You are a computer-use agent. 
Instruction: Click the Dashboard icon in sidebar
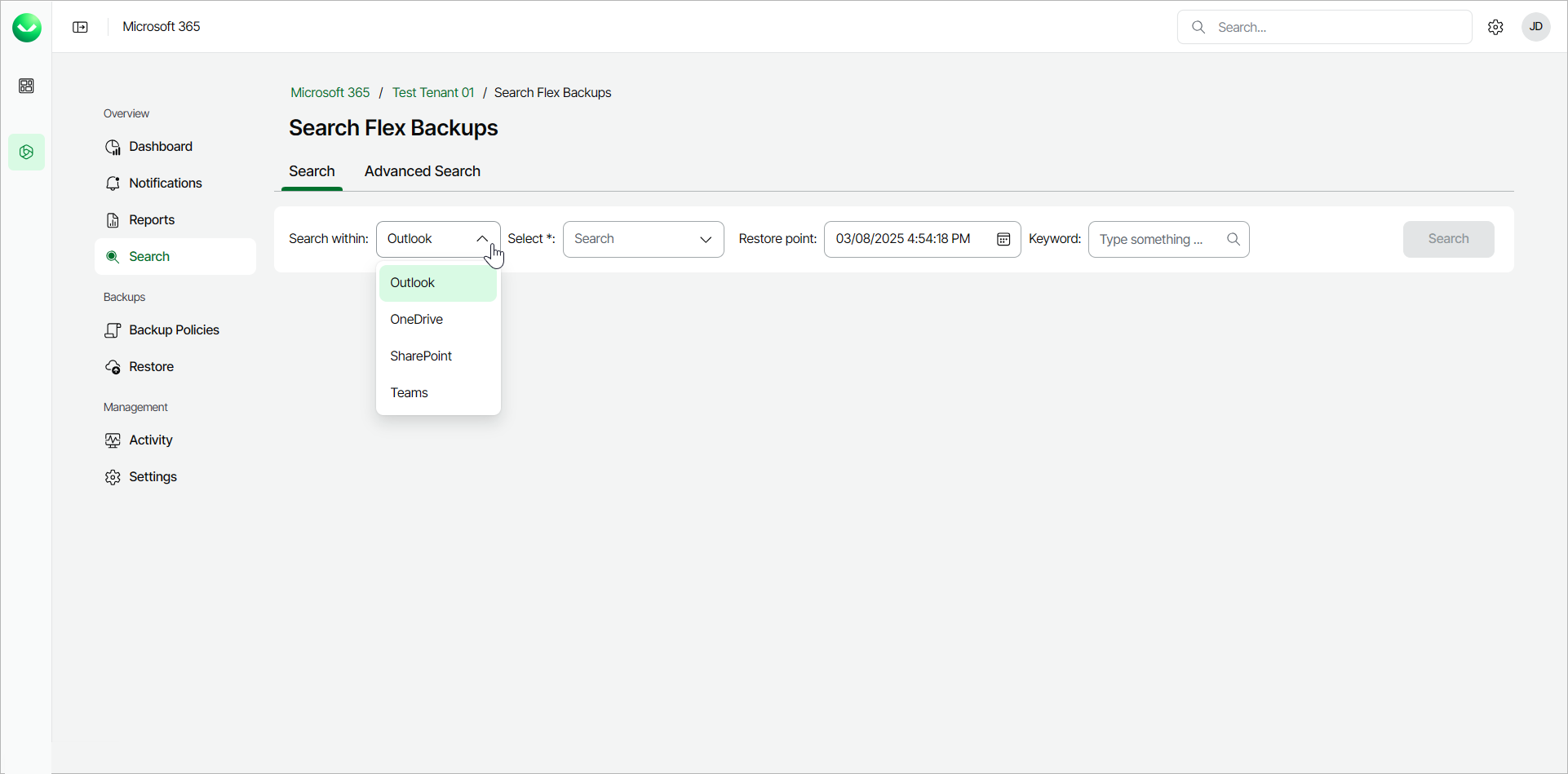[113, 147]
